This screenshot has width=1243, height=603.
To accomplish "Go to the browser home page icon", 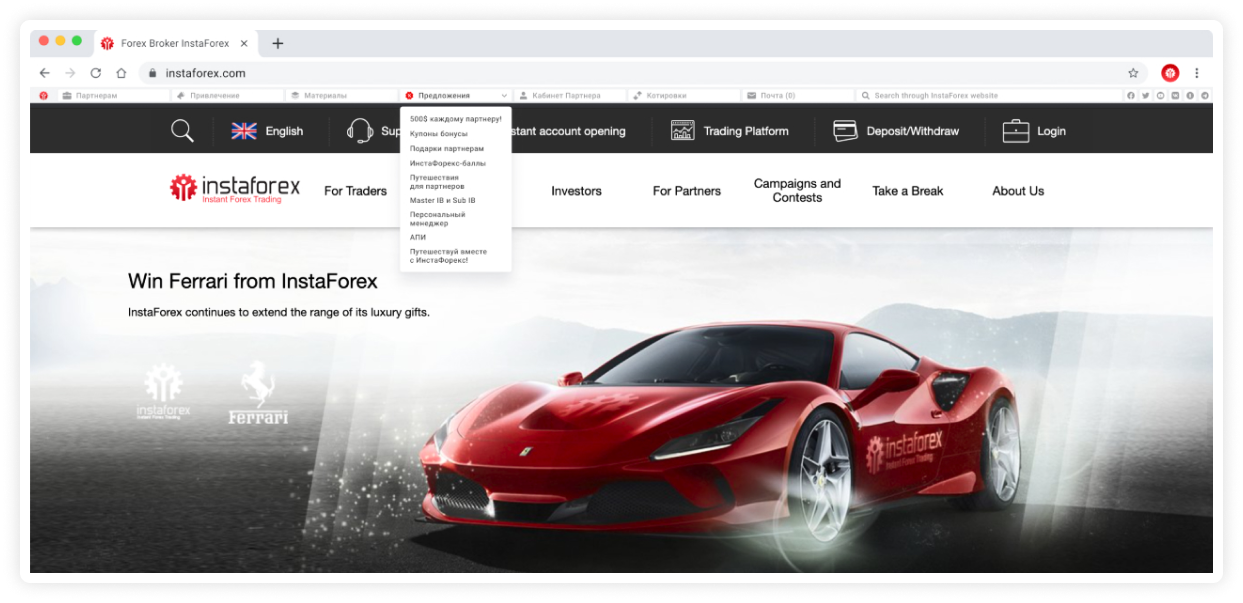I will (121, 73).
